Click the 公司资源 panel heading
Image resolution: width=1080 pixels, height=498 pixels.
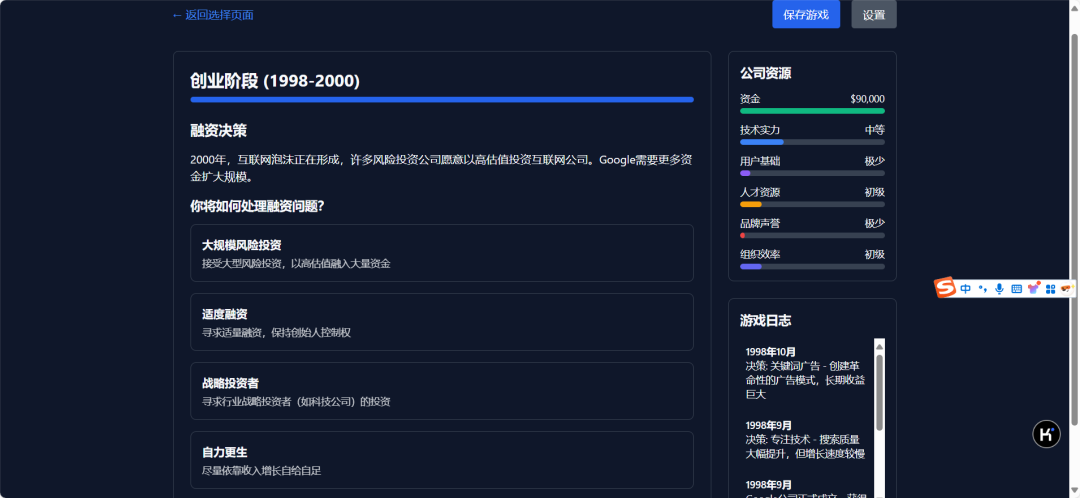click(x=765, y=72)
